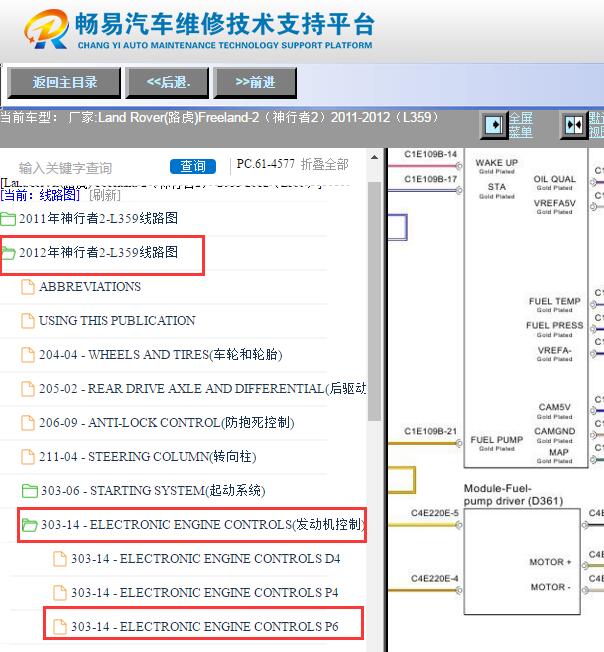Click the P6 diagram page icon
Viewport: 604px width, 652px height.
[60, 627]
